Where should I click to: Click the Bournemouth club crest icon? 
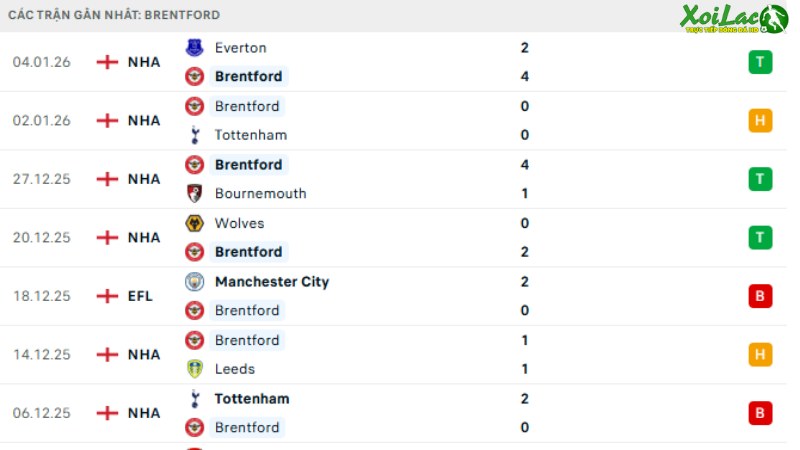pyautogui.click(x=194, y=193)
